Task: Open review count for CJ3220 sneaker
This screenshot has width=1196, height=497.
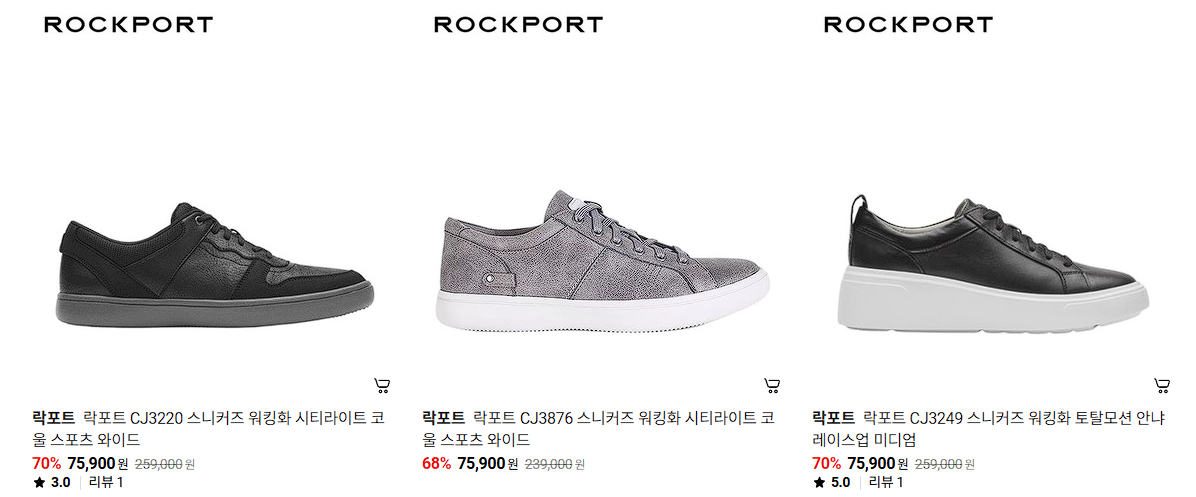Action: 106,483
